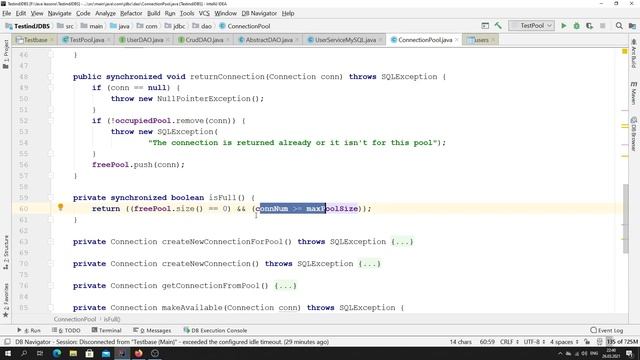This screenshot has height=360, width=640.
Task: Open the Event Log
Action: 607,330
